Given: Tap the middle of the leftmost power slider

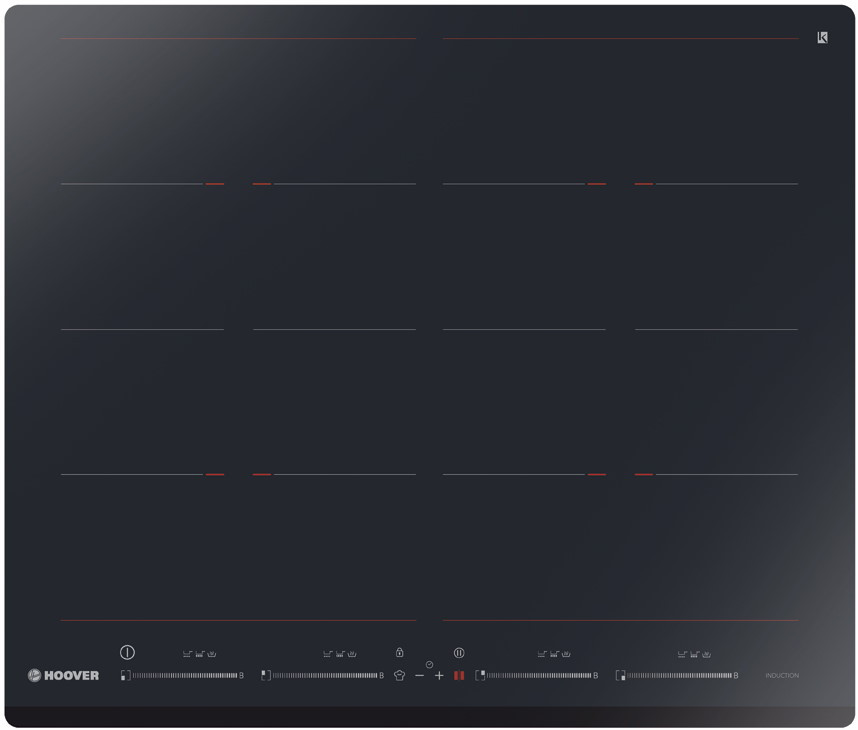Looking at the screenshot, I should point(185,676).
